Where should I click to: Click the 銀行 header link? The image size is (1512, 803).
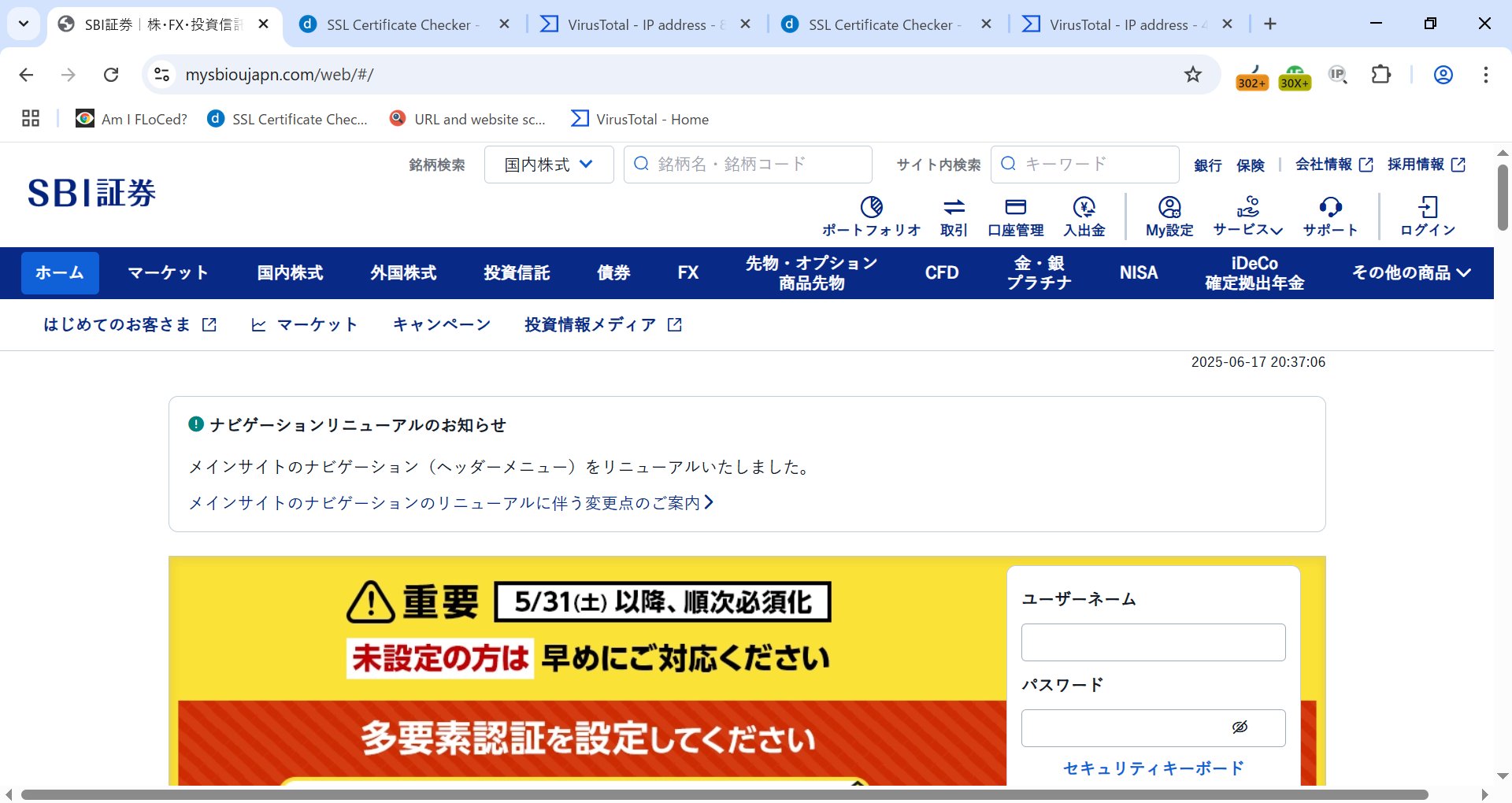tap(1207, 165)
